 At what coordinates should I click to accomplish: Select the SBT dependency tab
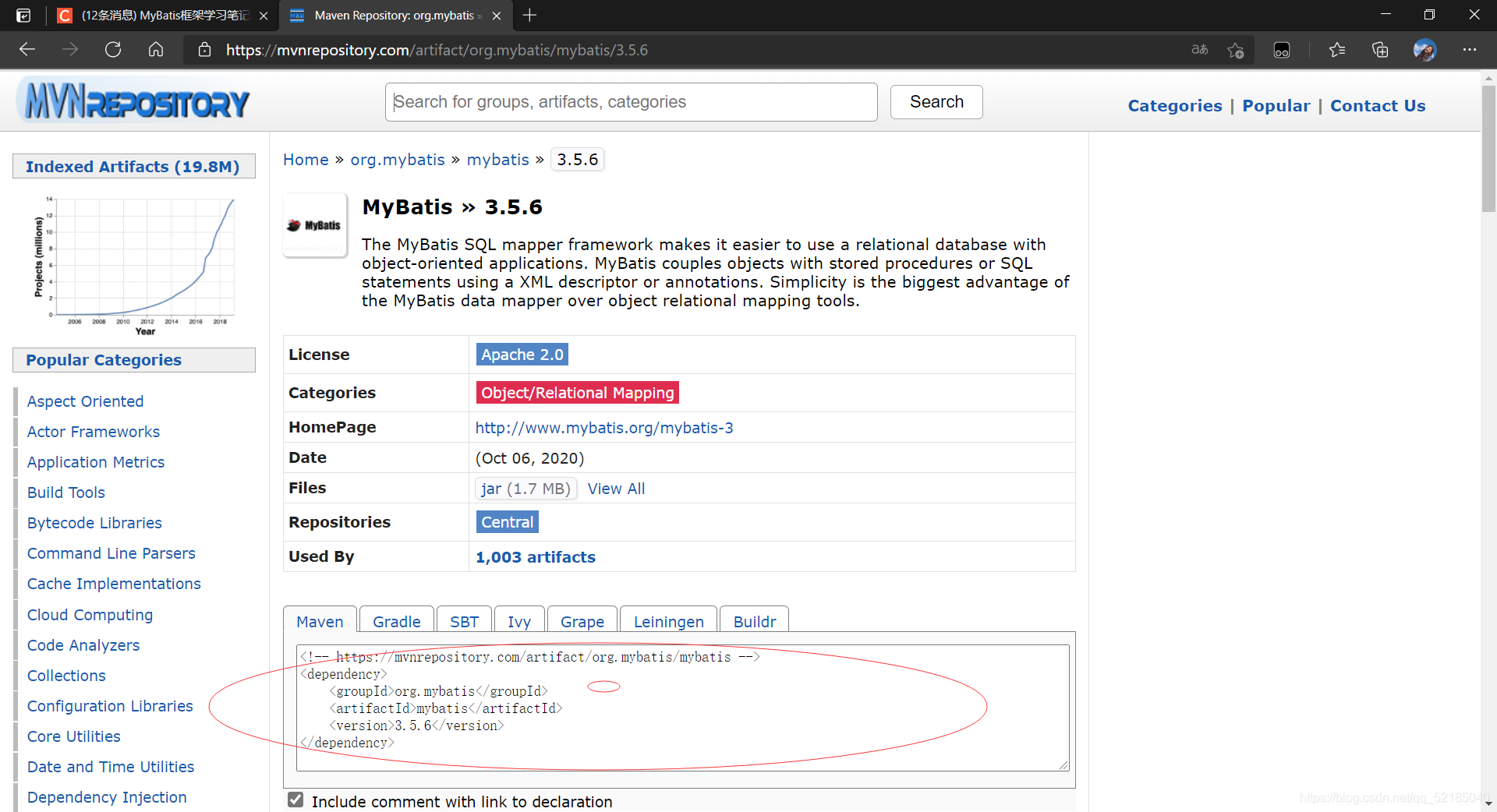[x=464, y=622]
